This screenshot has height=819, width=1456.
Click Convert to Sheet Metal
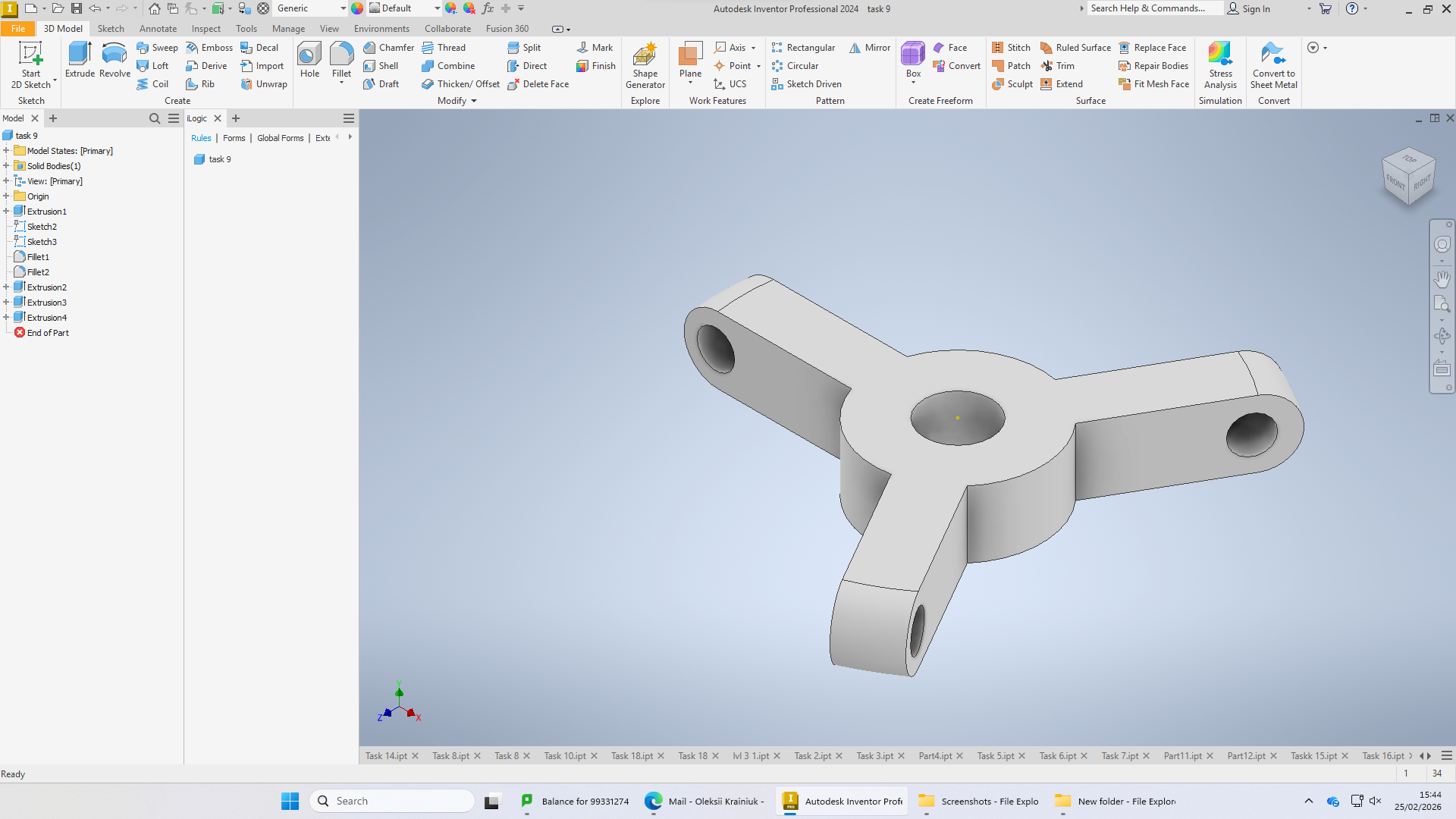pyautogui.click(x=1274, y=65)
